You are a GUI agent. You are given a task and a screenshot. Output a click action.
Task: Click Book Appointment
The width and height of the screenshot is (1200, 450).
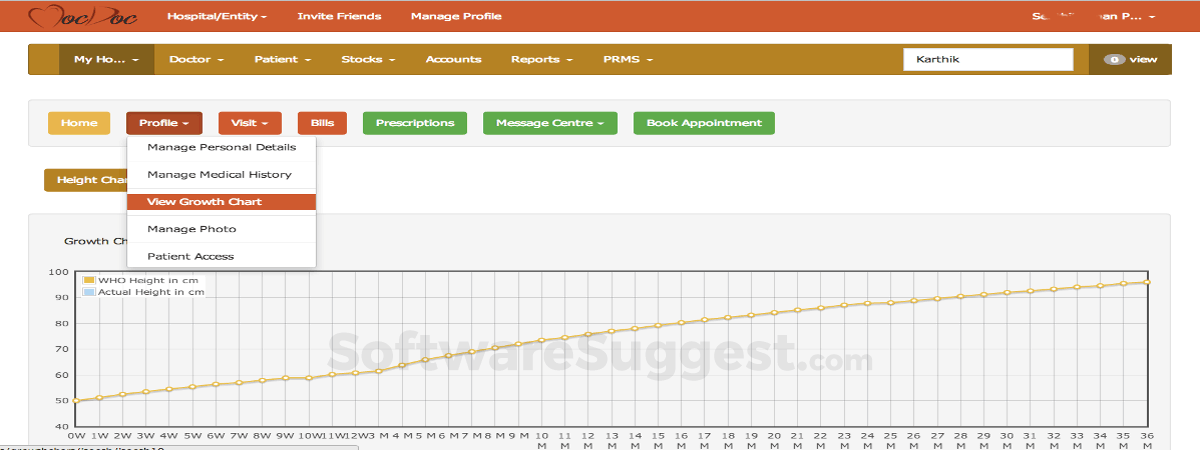point(704,123)
